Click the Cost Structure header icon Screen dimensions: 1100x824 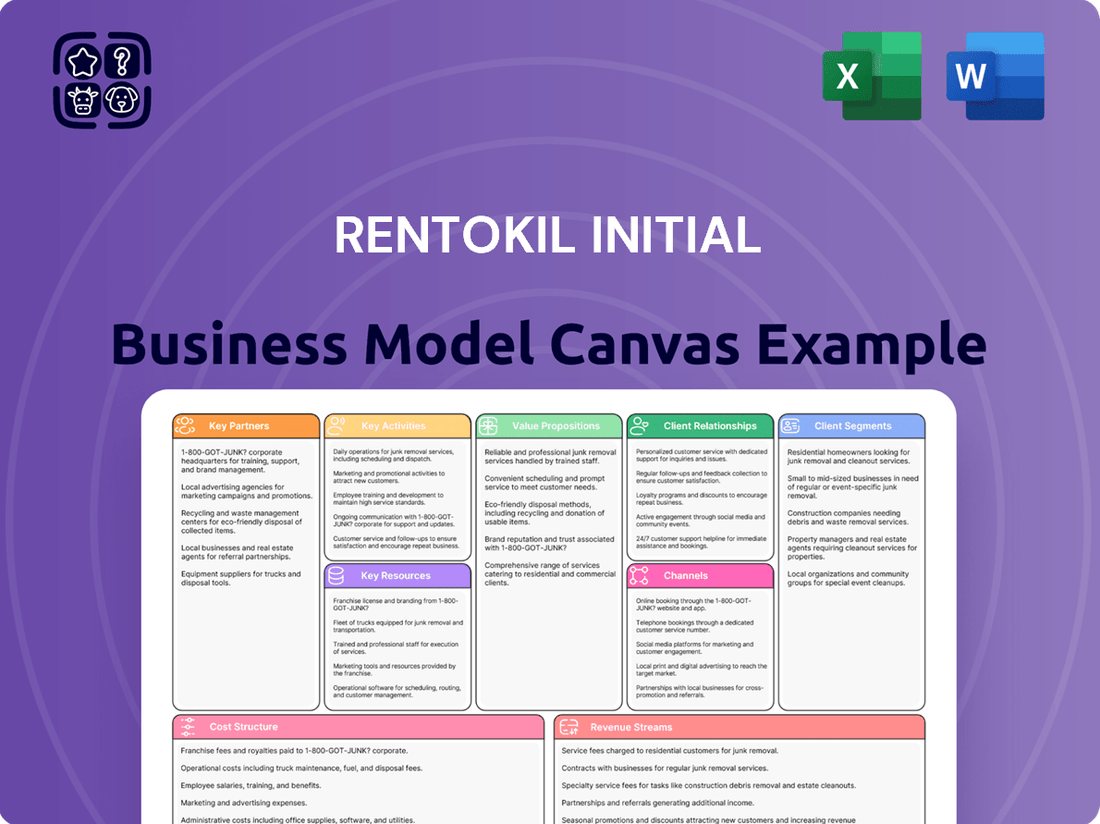(185, 727)
